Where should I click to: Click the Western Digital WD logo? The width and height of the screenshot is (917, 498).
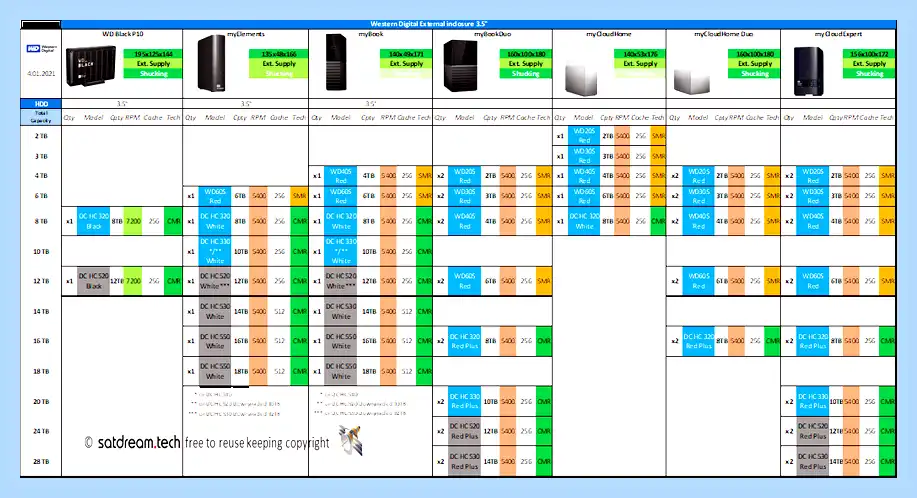pos(42,49)
